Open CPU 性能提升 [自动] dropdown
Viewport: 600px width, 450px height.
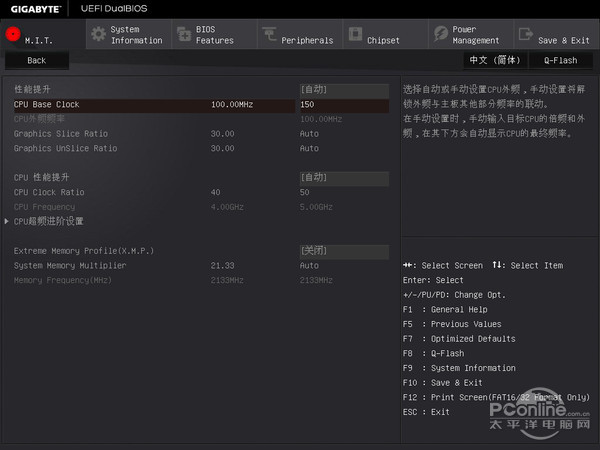(x=344, y=178)
